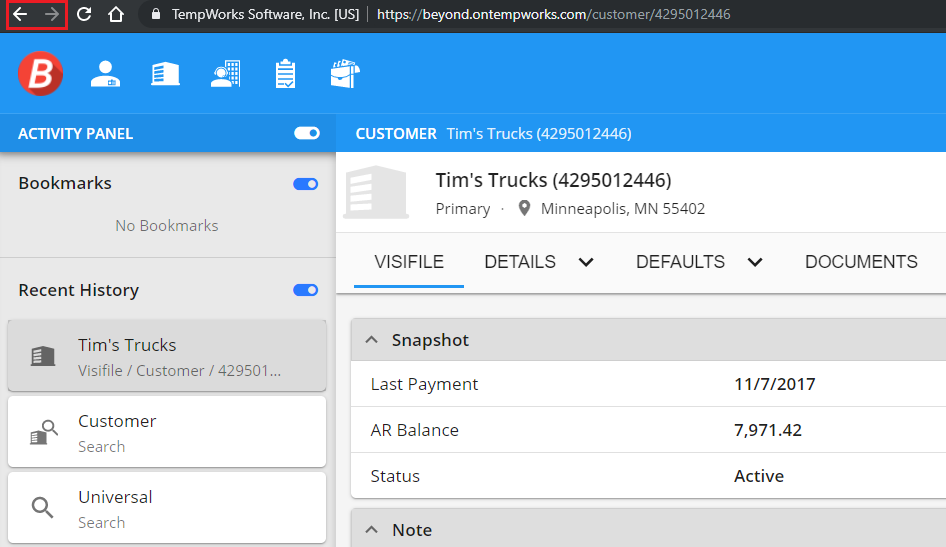Click the TempWorks Software, Inc. certificate label
Viewport: 946px width, 547px height.
pos(265,14)
